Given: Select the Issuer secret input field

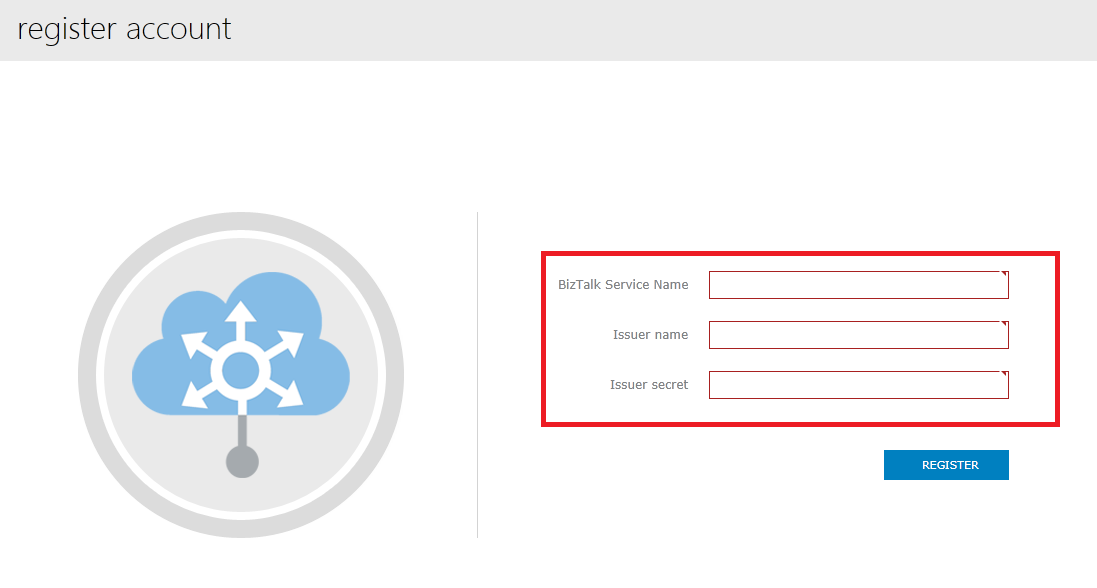Looking at the screenshot, I should (858, 385).
